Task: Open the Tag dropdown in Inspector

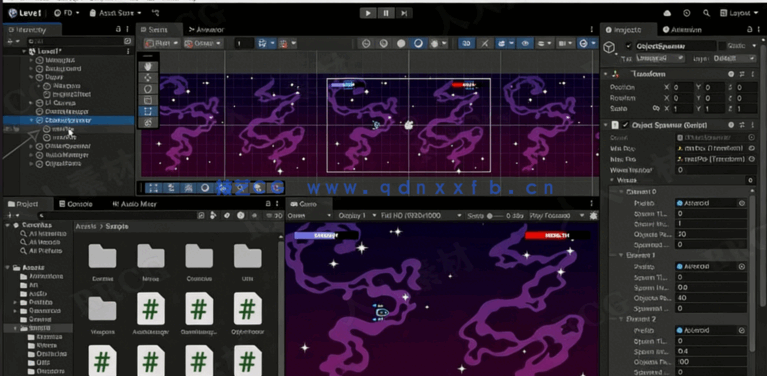Action: click(659, 58)
